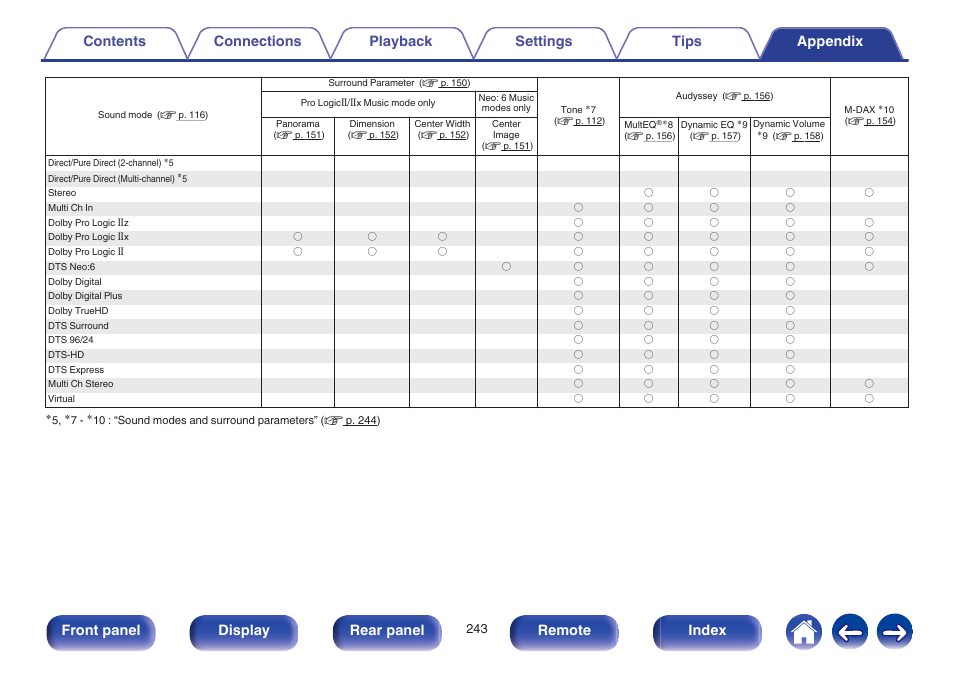Open the Surround Parameter p. 150 link
The width and height of the screenshot is (954, 673).
(454, 83)
